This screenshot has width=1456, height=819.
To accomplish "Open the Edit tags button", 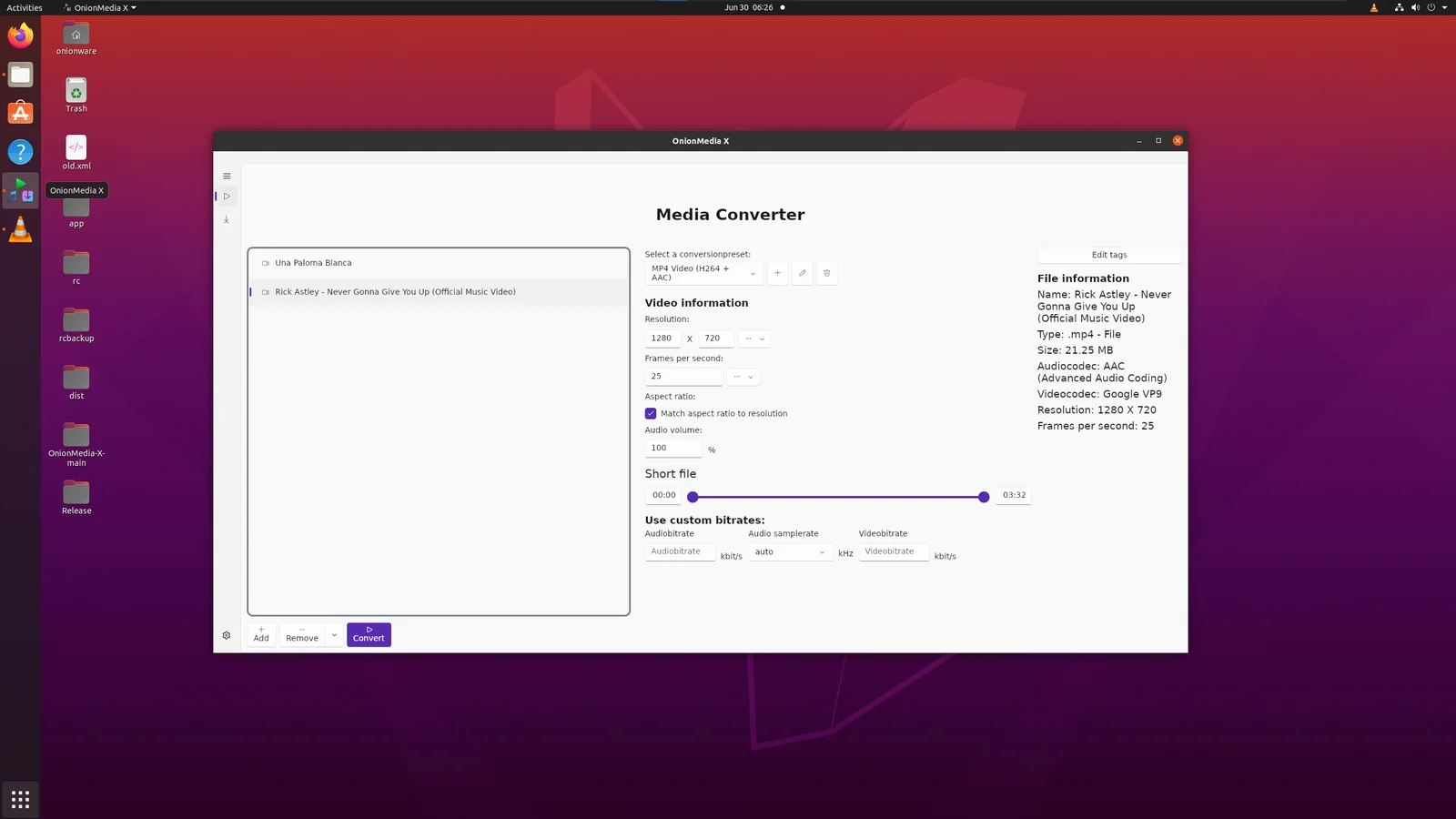I will pyautogui.click(x=1109, y=255).
